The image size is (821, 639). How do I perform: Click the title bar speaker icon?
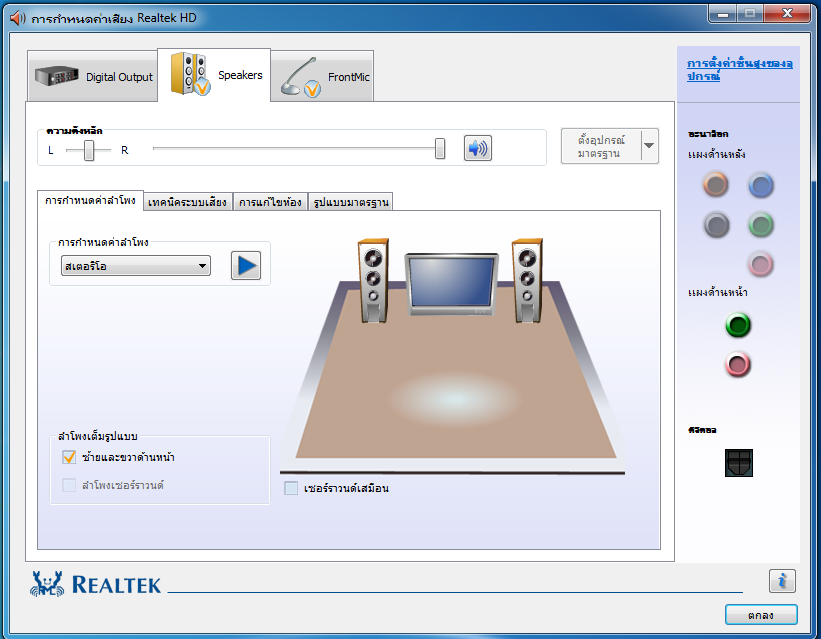tap(17, 18)
